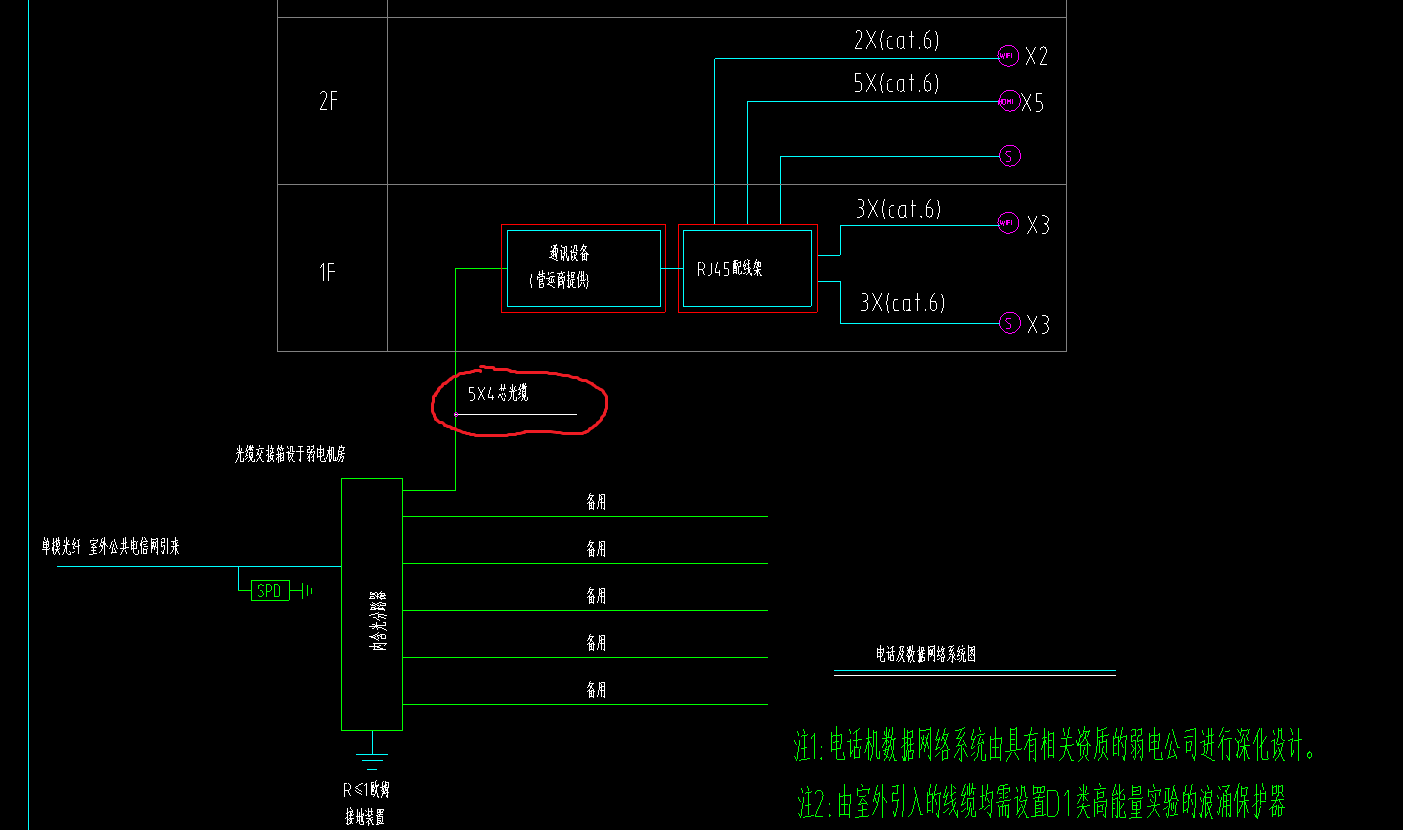Select the SPD surge protector box
The image size is (1403, 830).
tap(269, 591)
